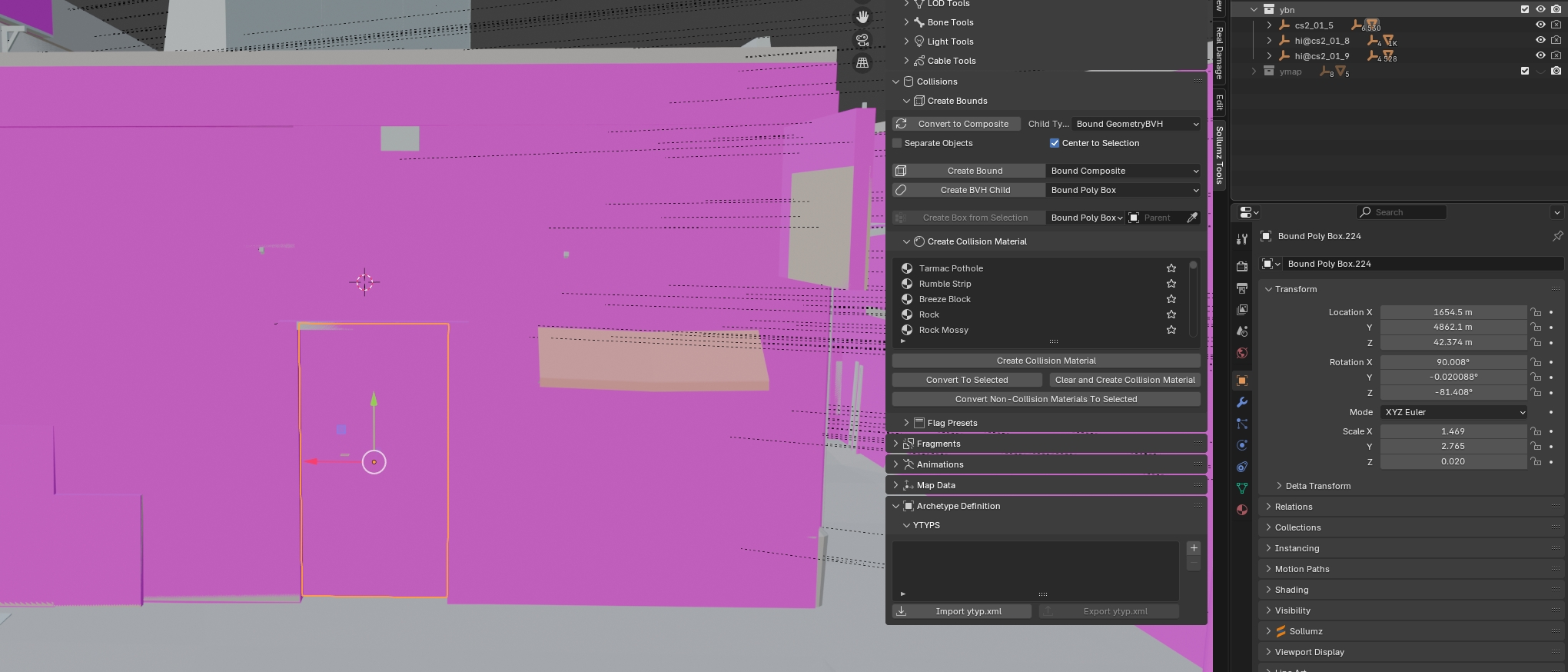
Task: Toggle camera view icon in viewport
Action: [862, 40]
